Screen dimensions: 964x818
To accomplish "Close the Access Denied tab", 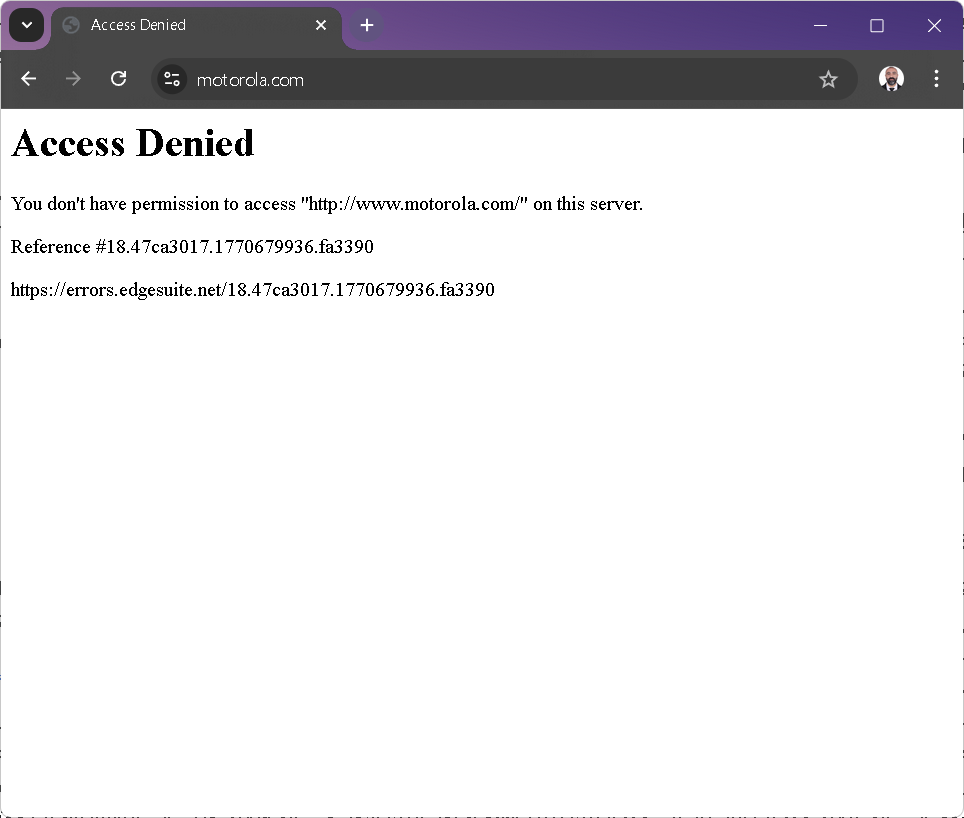I will pyautogui.click(x=321, y=25).
